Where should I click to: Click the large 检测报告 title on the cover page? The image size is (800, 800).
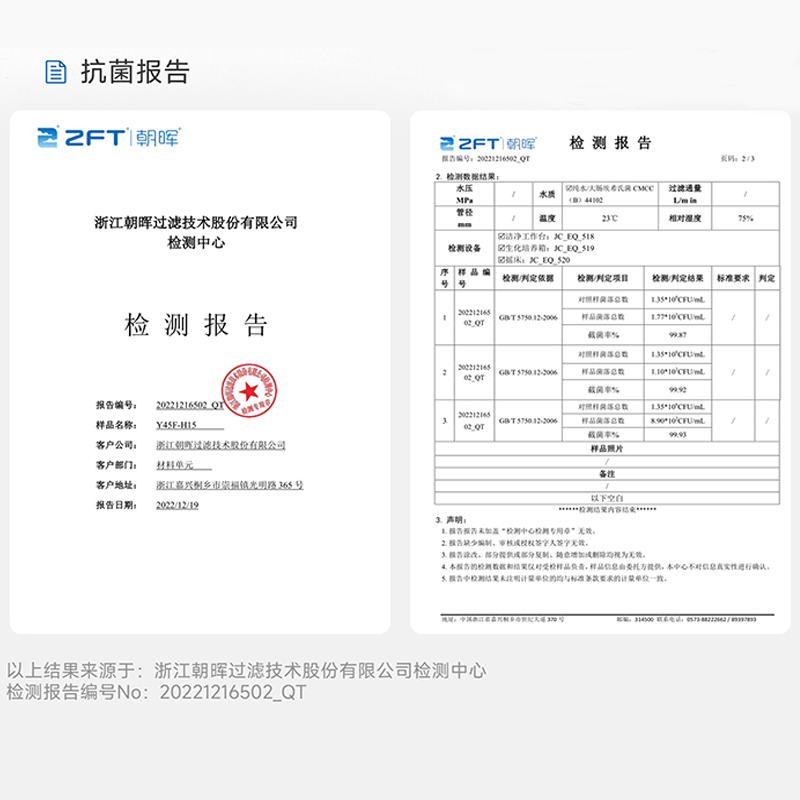tap(196, 325)
